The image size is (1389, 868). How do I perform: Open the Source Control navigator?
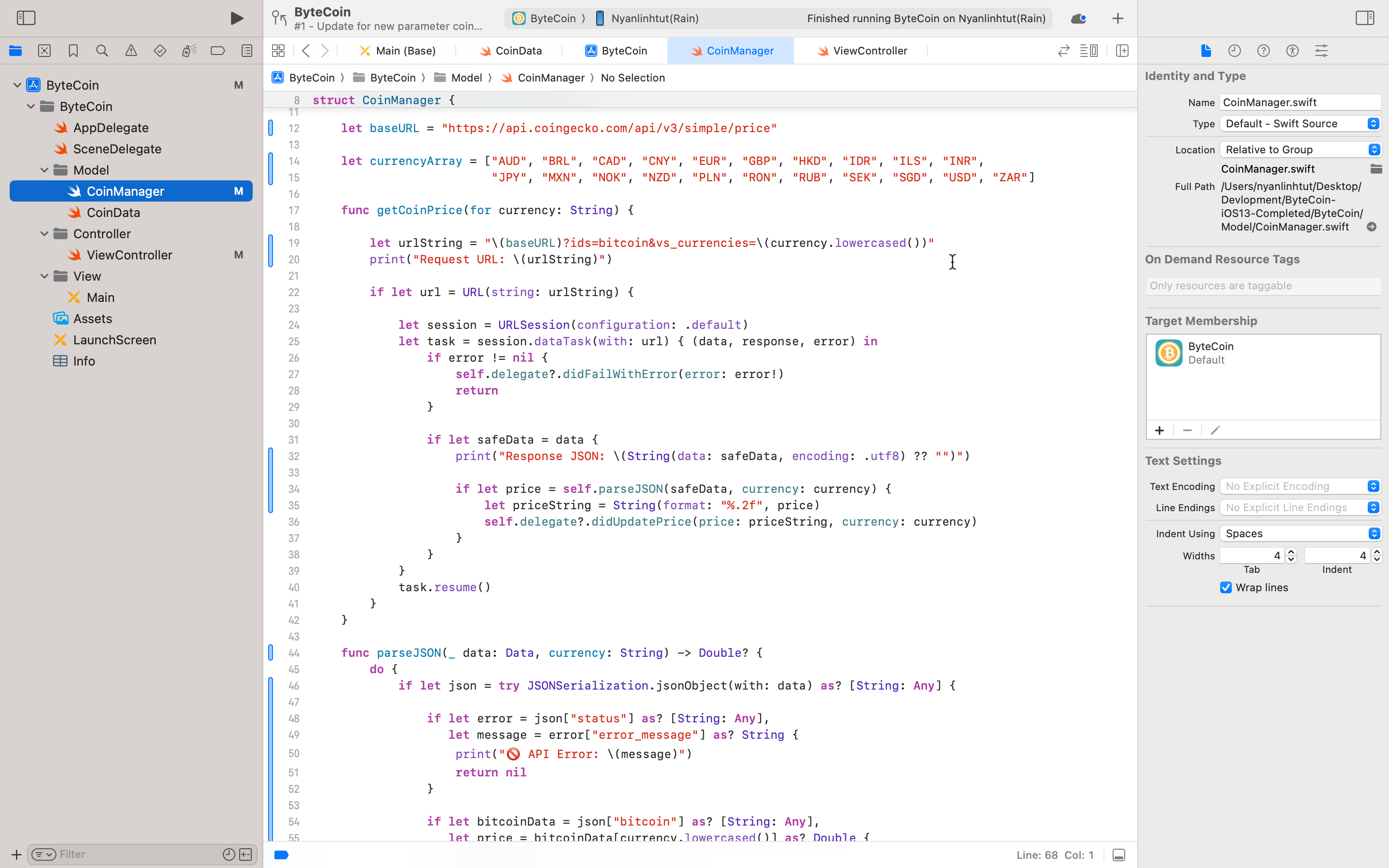(44, 51)
